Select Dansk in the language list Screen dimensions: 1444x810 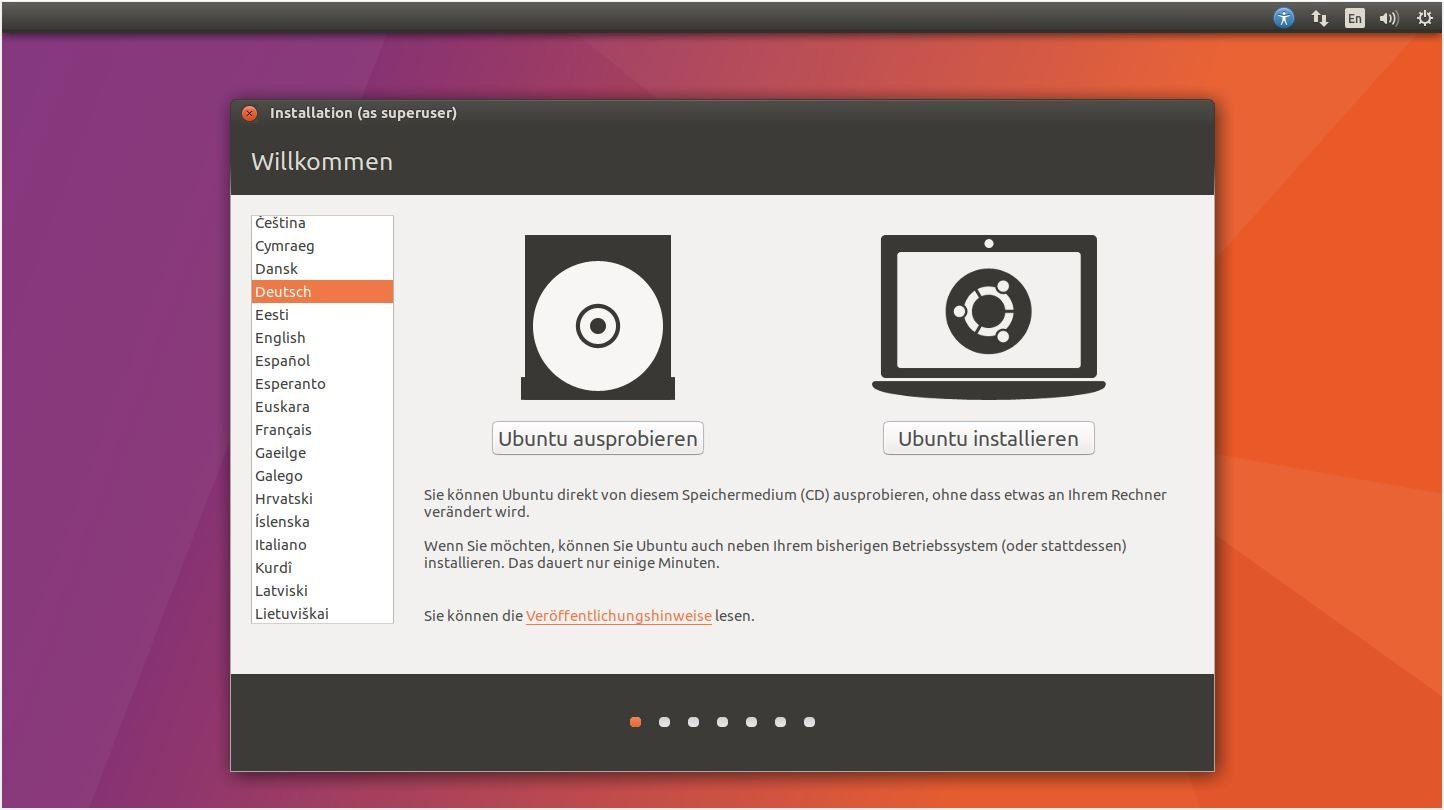[322, 269]
